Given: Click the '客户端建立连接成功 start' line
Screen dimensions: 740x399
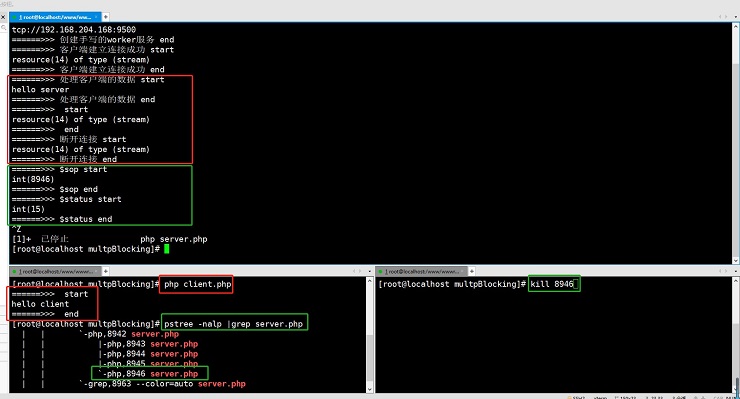Looking at the screenshot, I should (93, 50).
